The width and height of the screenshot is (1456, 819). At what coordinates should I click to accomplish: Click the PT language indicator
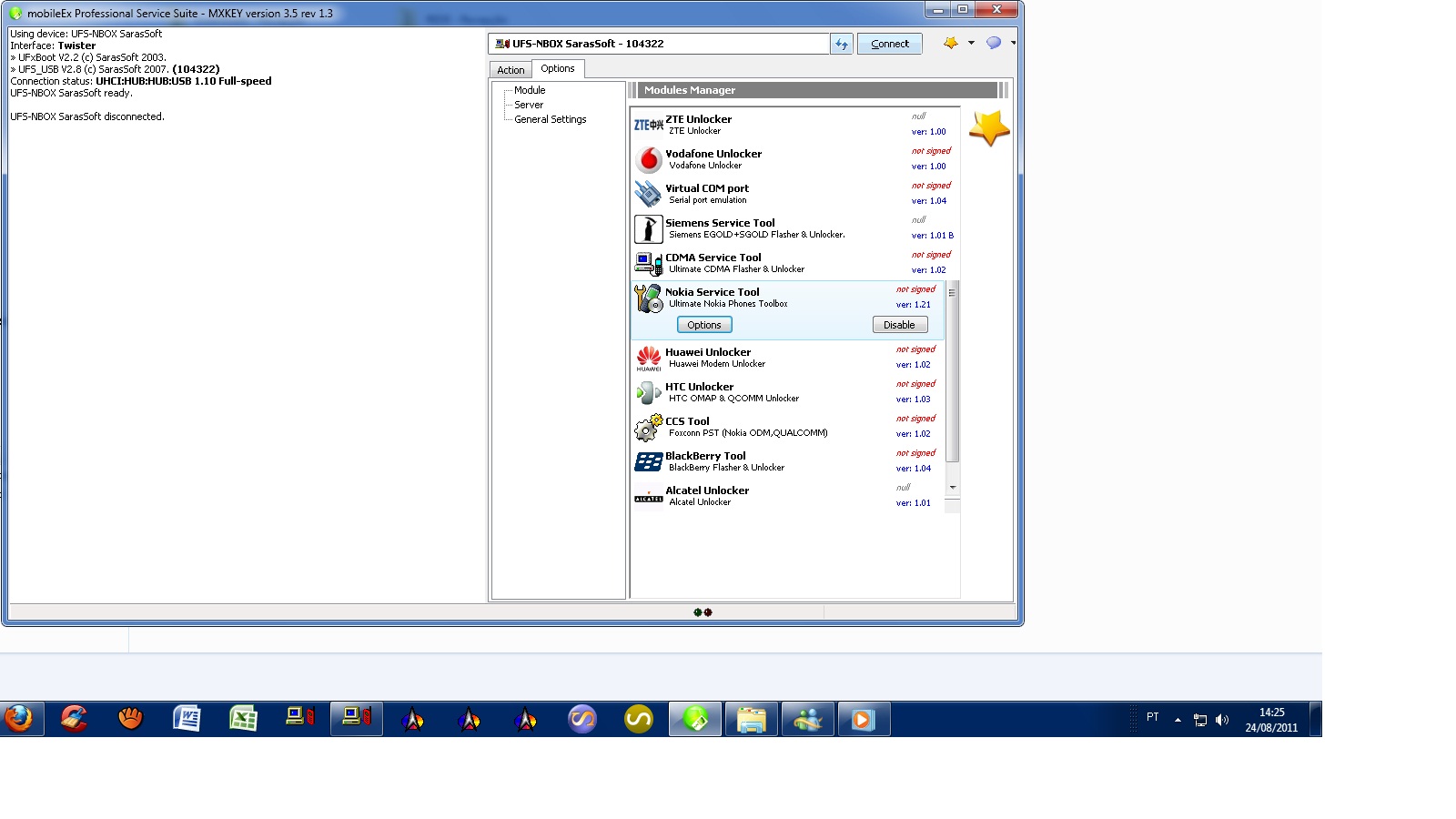click(x=1153, y=717)
